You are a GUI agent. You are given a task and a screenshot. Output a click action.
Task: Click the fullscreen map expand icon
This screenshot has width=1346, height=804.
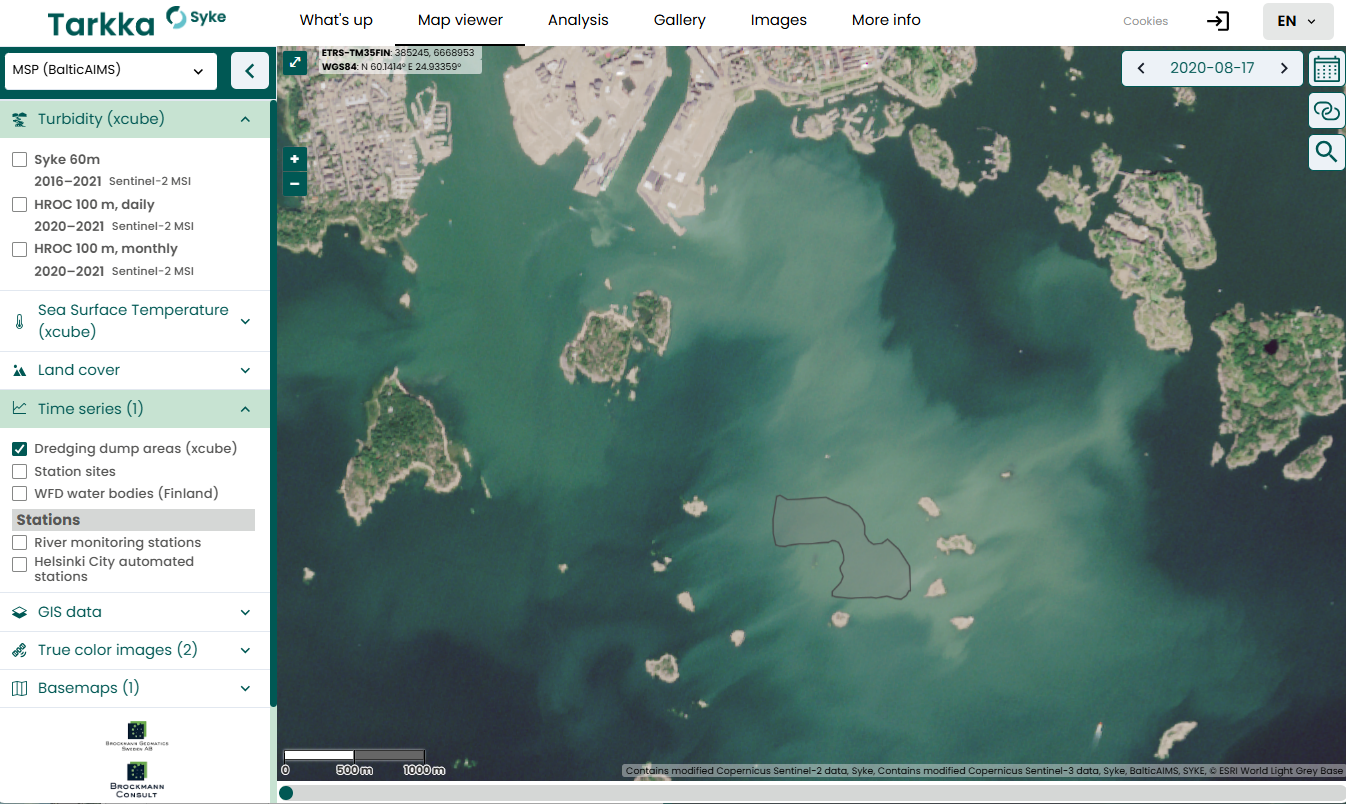tap(295, 62)
